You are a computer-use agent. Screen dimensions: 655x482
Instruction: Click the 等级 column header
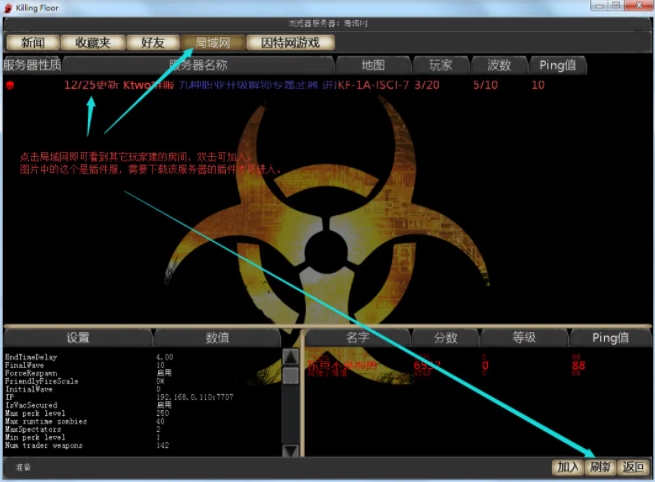[x=524, y=337]
